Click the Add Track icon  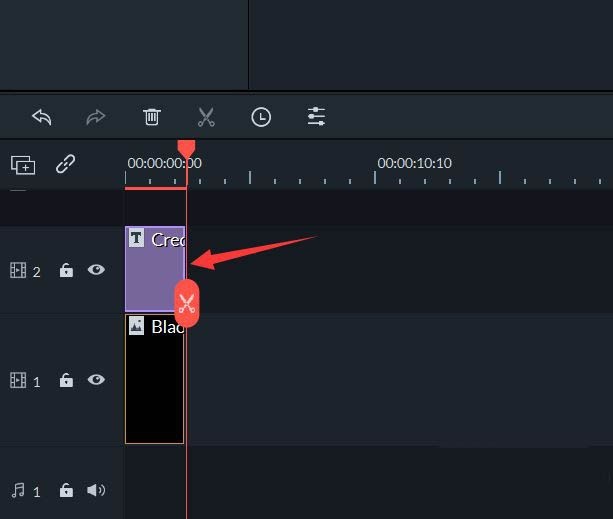(x=23, y=165)
